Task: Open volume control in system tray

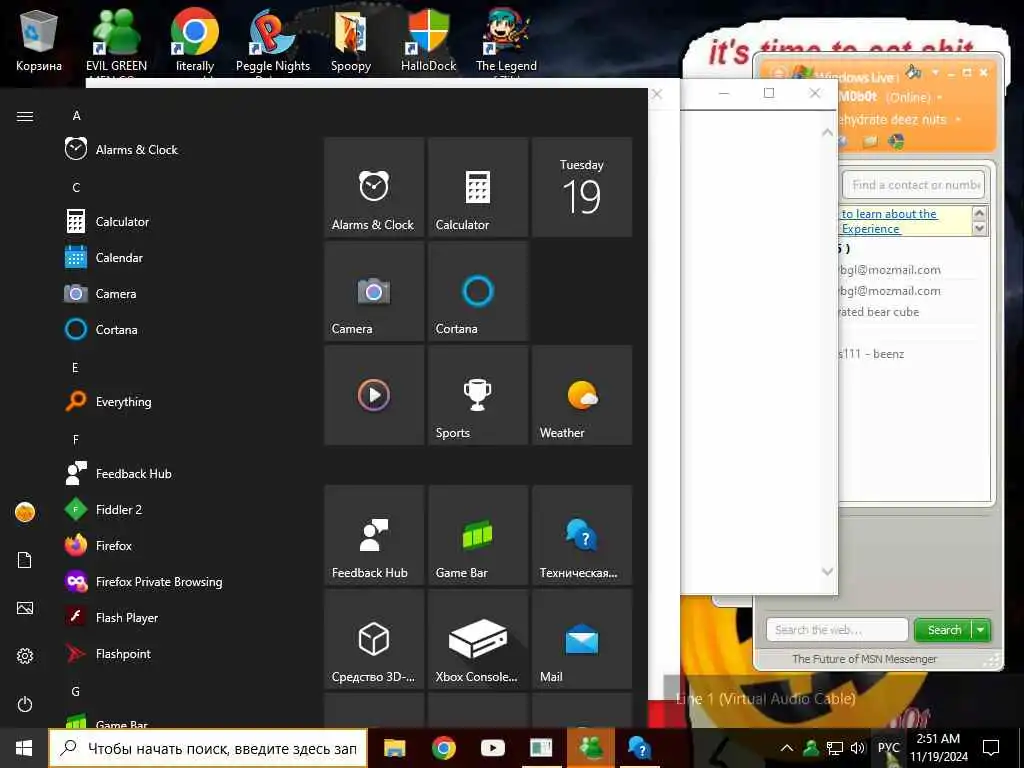Action: [857, 748]
